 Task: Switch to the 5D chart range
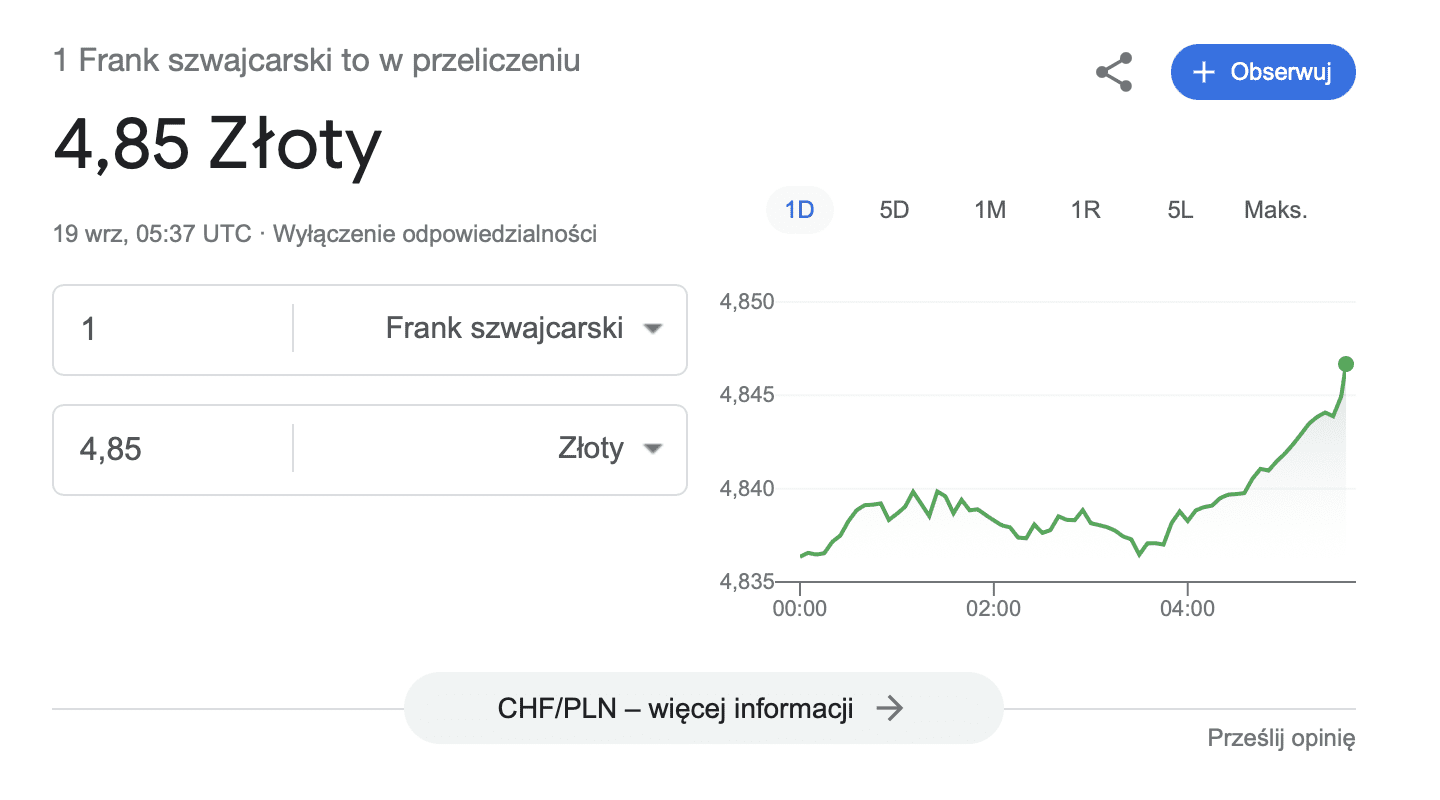pos(894,210)
